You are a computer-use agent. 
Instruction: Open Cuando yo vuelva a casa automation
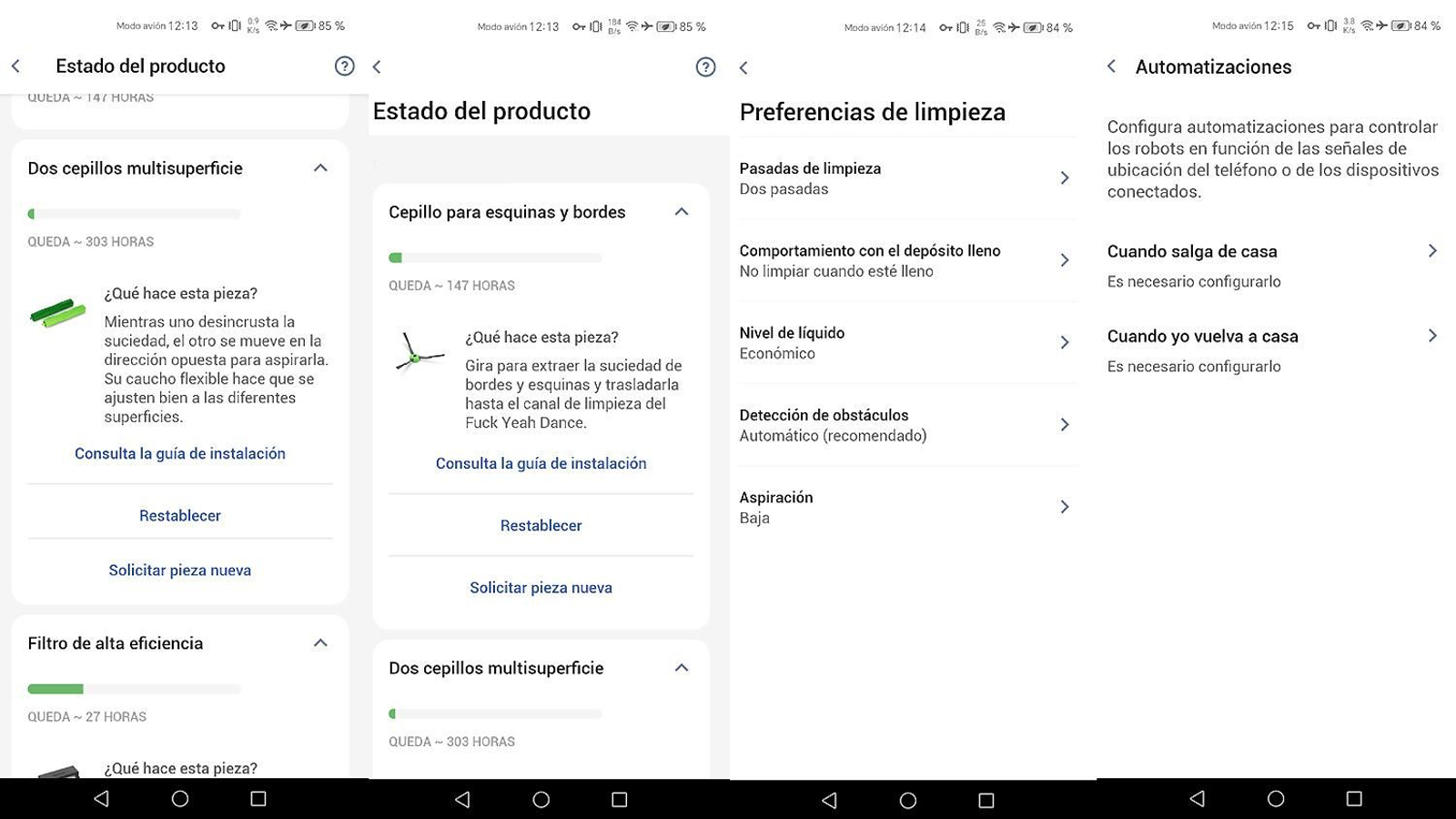point(1273,349)
